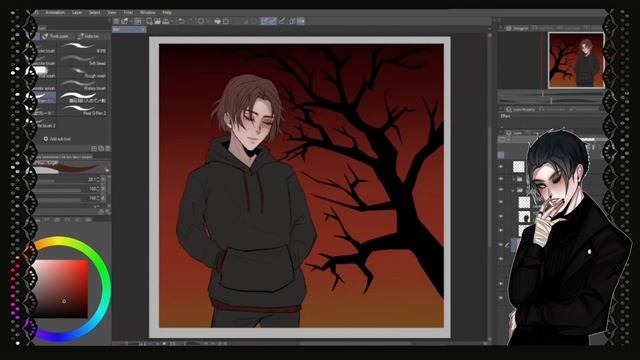Click the Redo icon in the command bar
The height and width of the screenshot is (360, 640).
191,21
